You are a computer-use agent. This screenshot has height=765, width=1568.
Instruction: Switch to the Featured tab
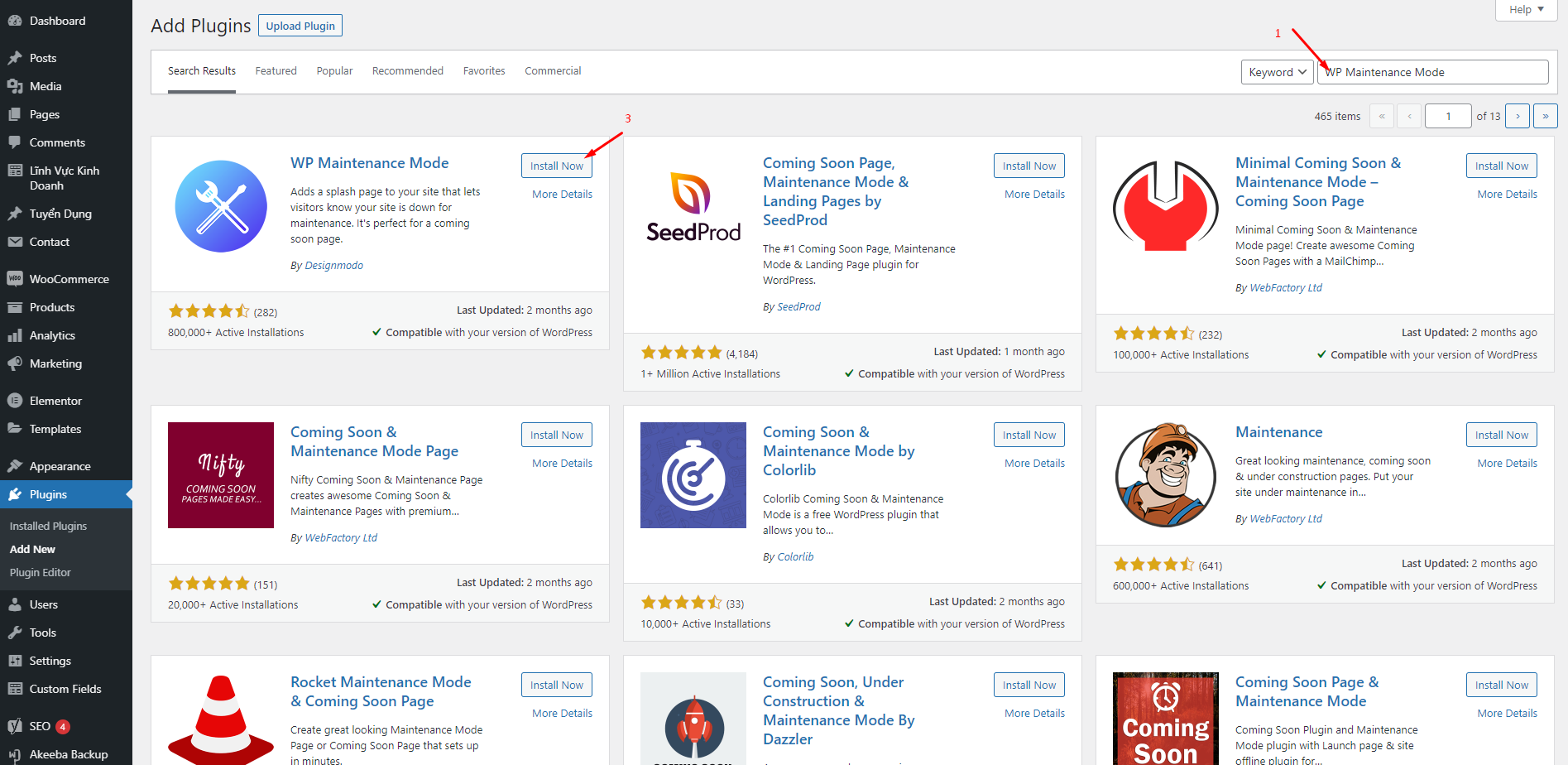pyautogui.click(x=276, y=71)
